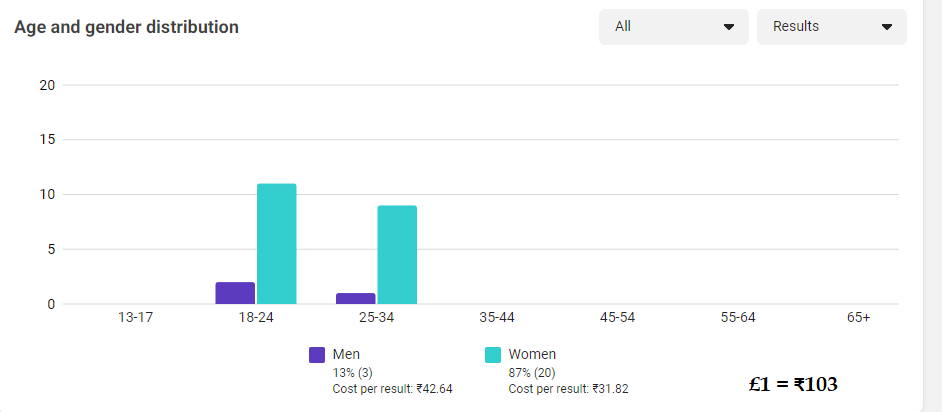Click the Age and gender distribution title
The height and width of the screenshot is (412, 948).
click(x=126, y=27)
